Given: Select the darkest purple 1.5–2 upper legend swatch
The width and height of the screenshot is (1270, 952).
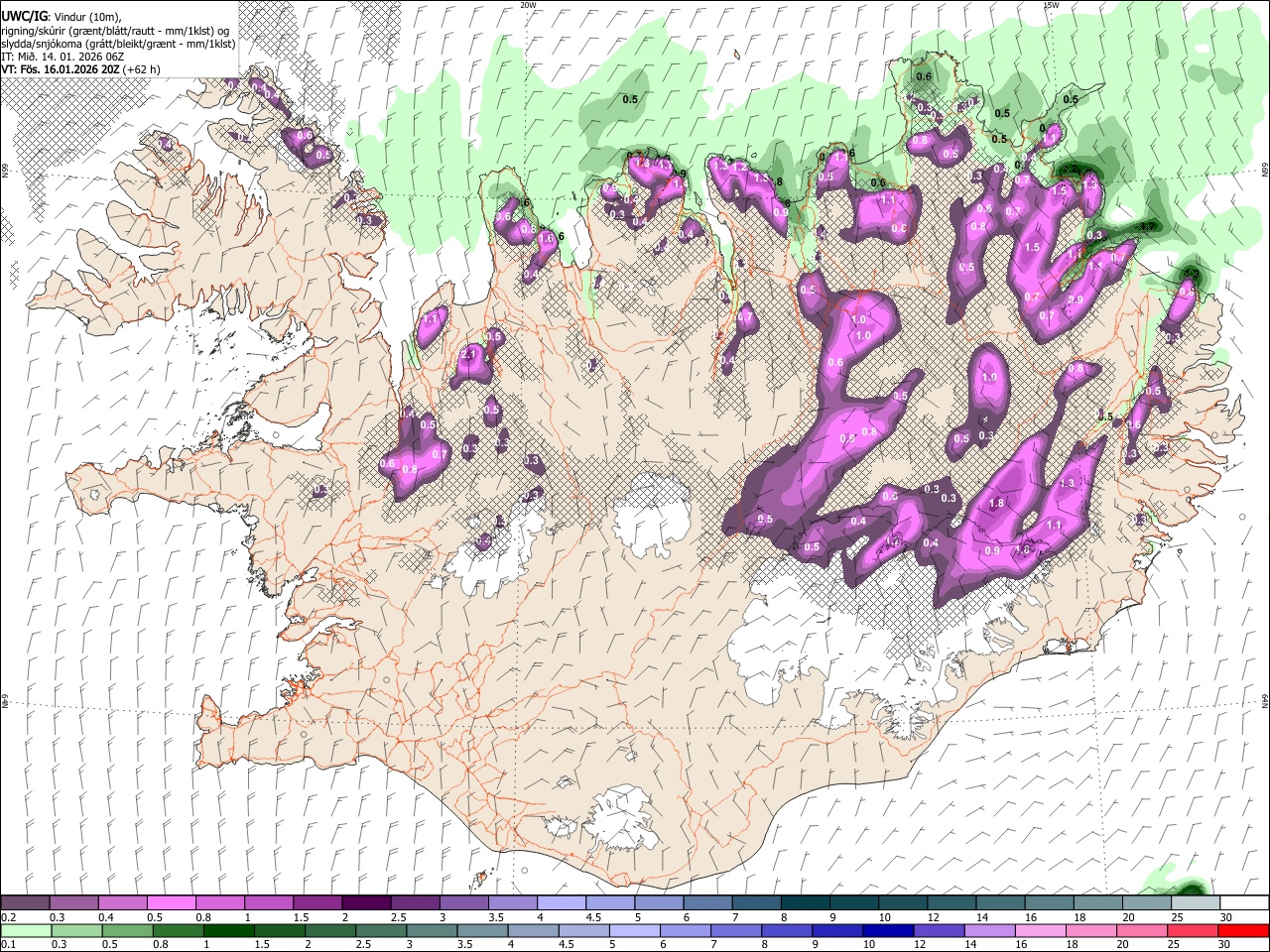Looking at the screenshot, I should coord(365,902).
